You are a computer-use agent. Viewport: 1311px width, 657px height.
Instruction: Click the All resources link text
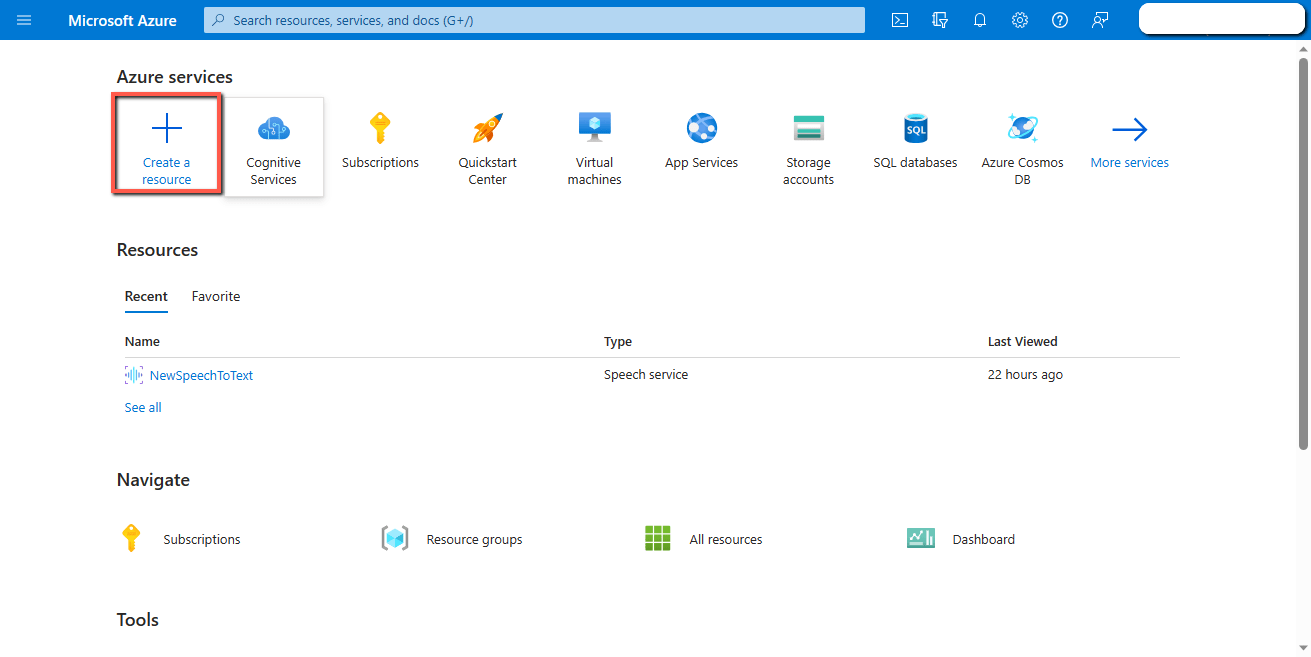pyautogui.click(x=726, y=539)
